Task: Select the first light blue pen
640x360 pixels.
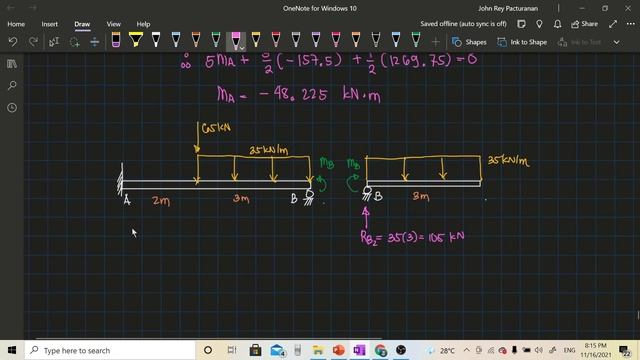Action: pos(176,40)
